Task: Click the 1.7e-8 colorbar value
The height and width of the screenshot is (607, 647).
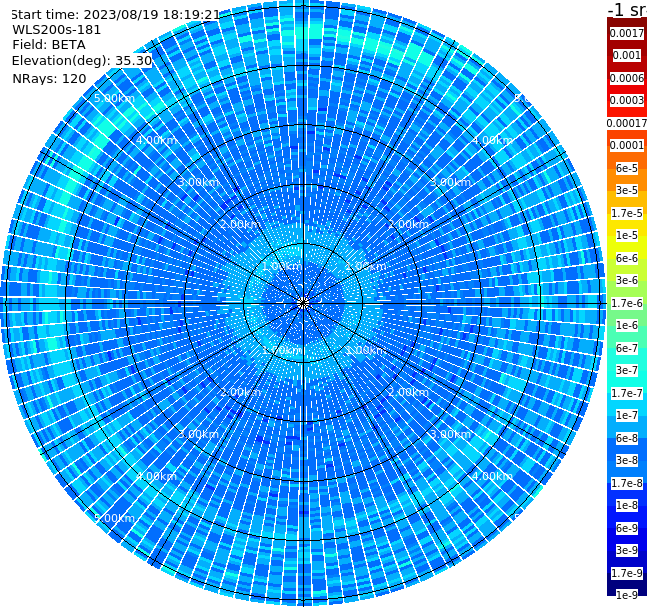Action: coord(627,483)
